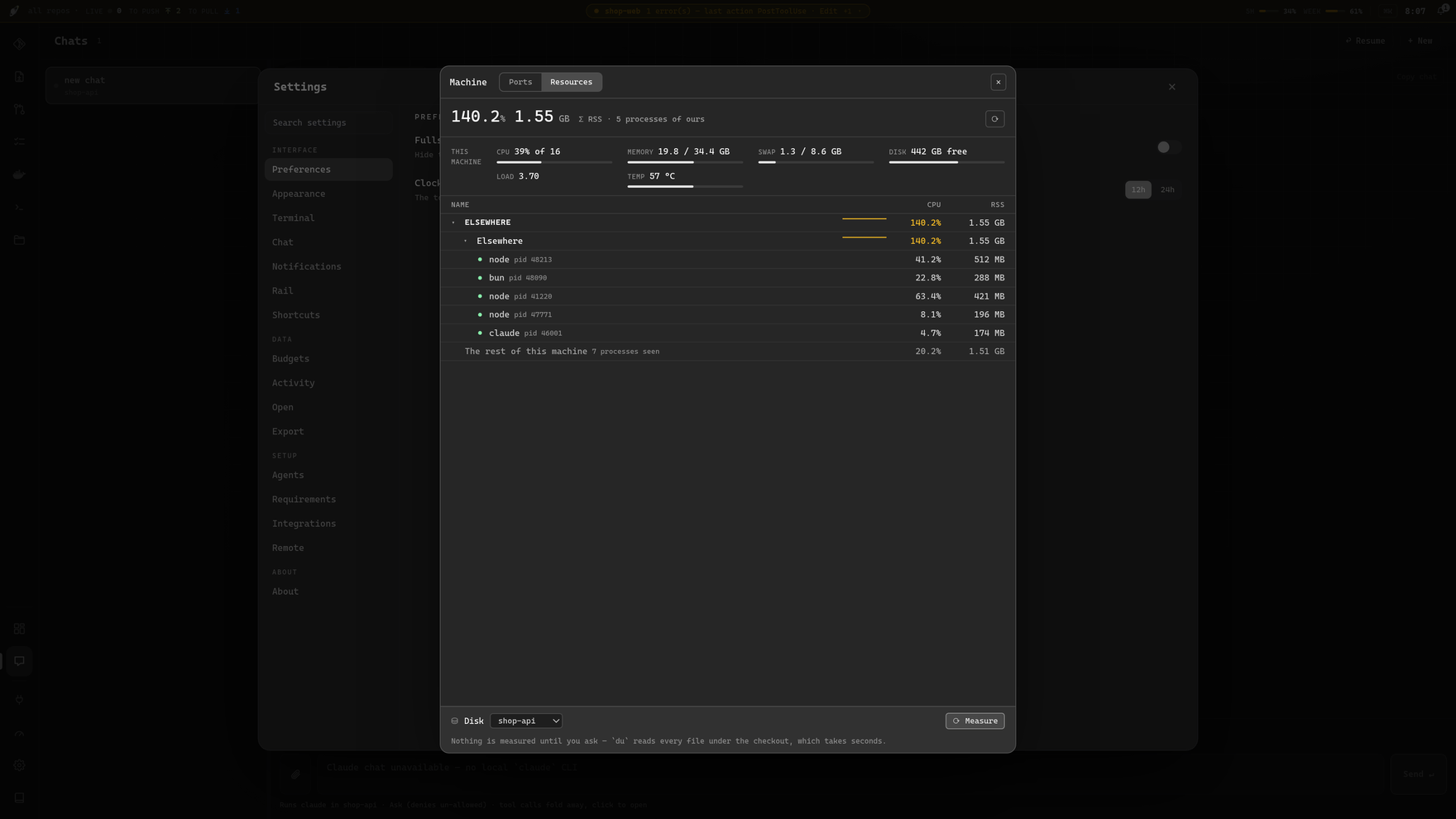Select the Resources tab
The height and width of the screenshot is (819, 1456).
point(571,82)
